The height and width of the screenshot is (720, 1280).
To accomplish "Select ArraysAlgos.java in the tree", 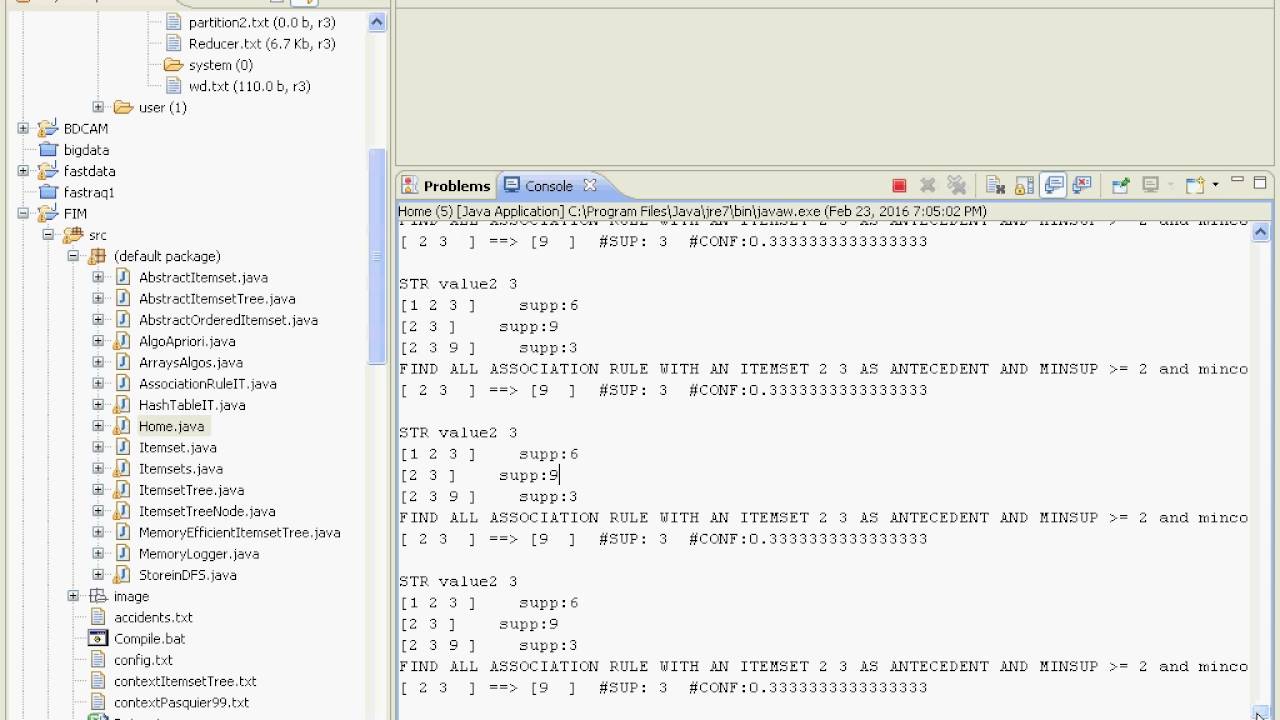I will tap(191, 363).
